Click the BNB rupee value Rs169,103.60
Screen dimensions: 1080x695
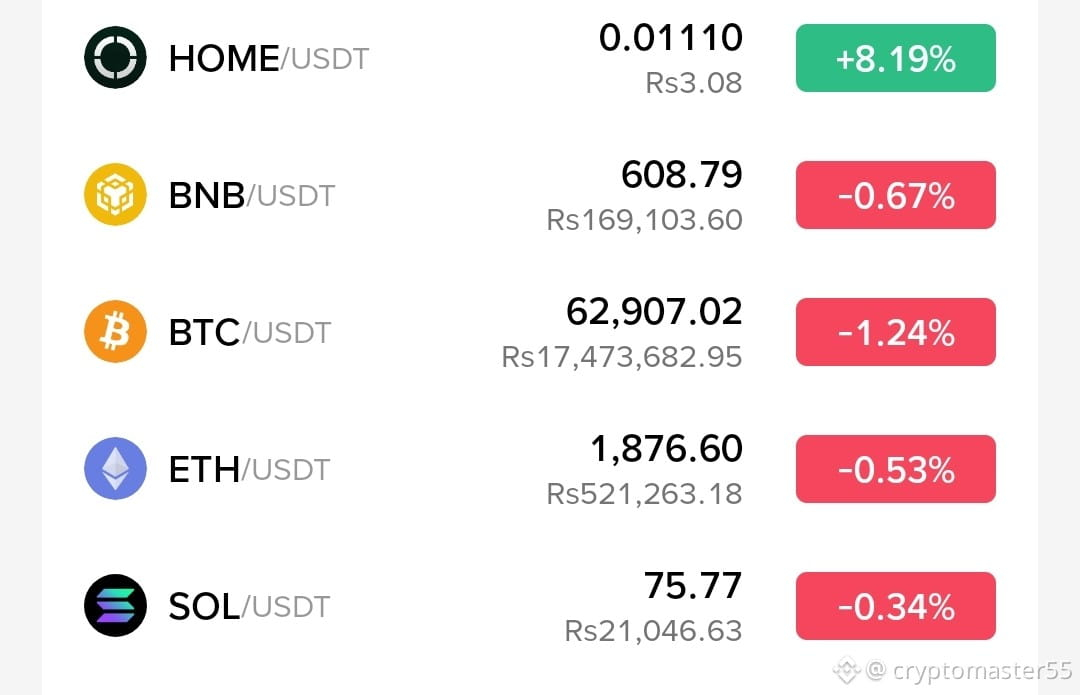click(x=645, y=220)
